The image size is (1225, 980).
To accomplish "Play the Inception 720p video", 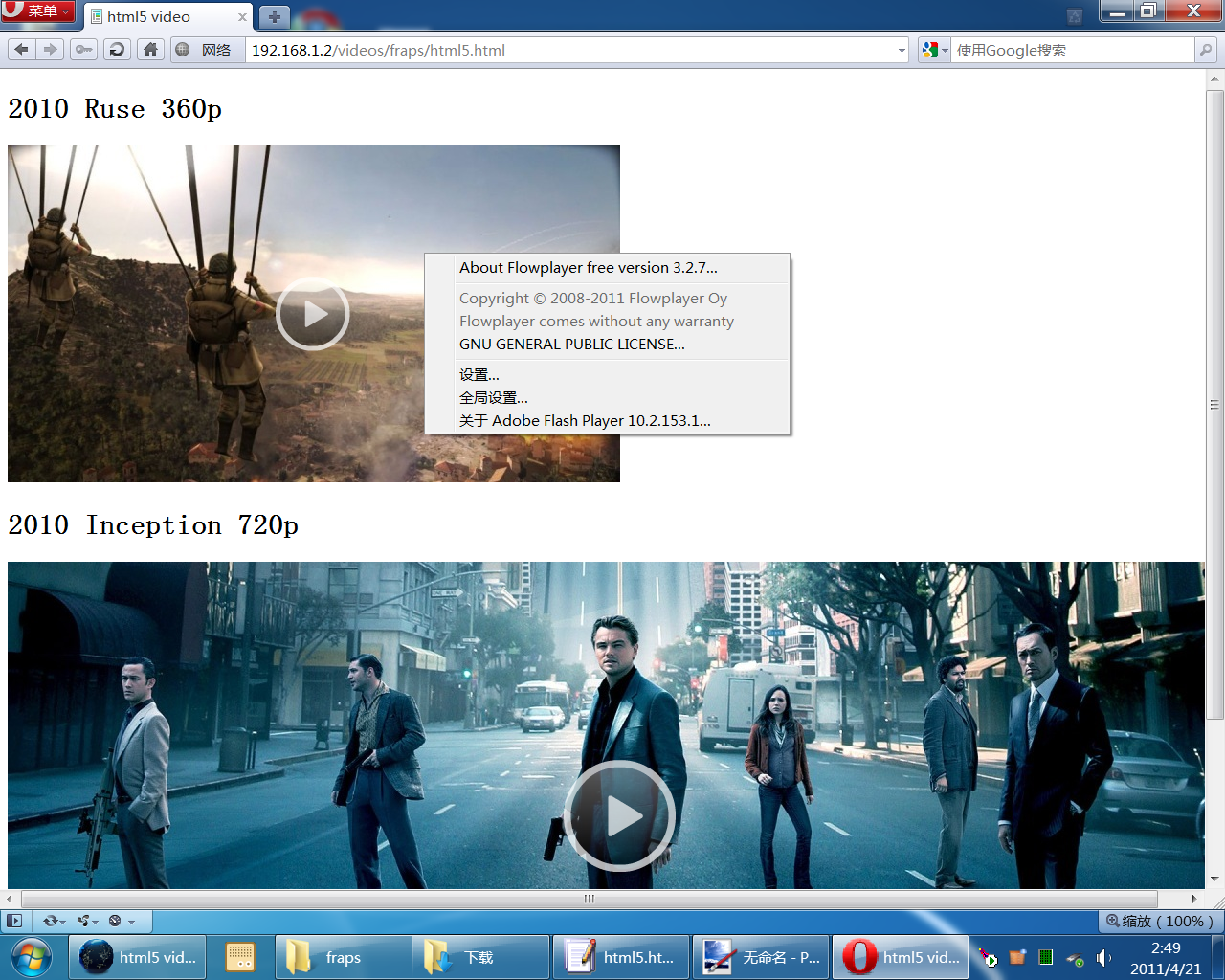I will click(x=619, y=816).
